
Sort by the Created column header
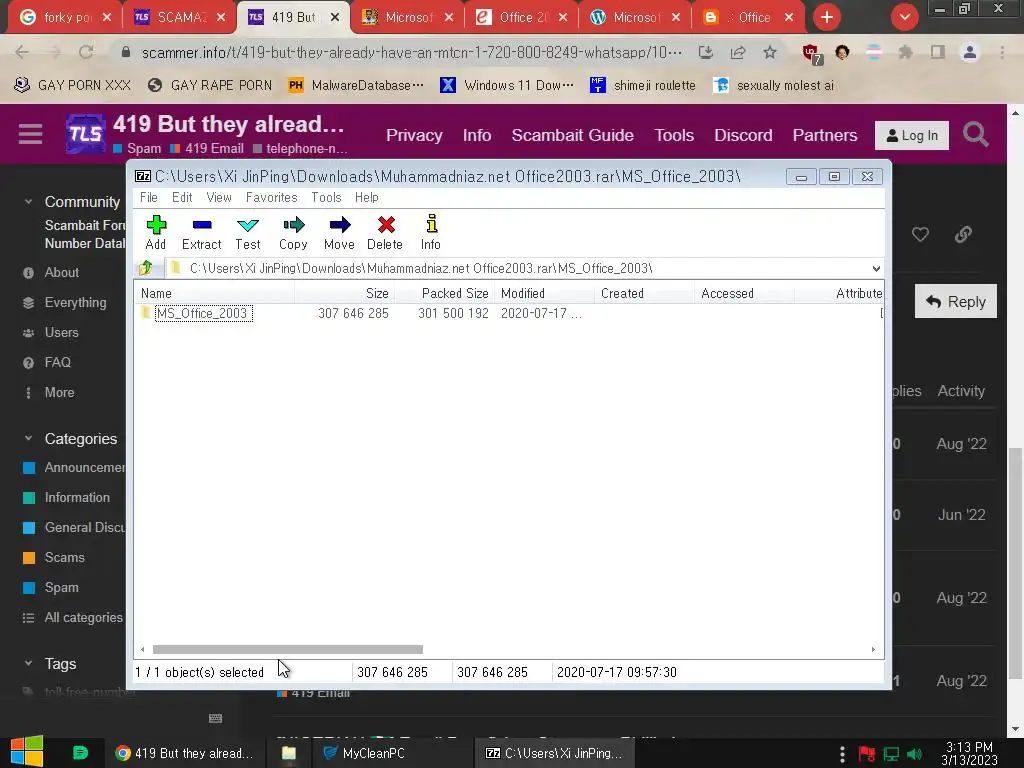coord(644,293)
